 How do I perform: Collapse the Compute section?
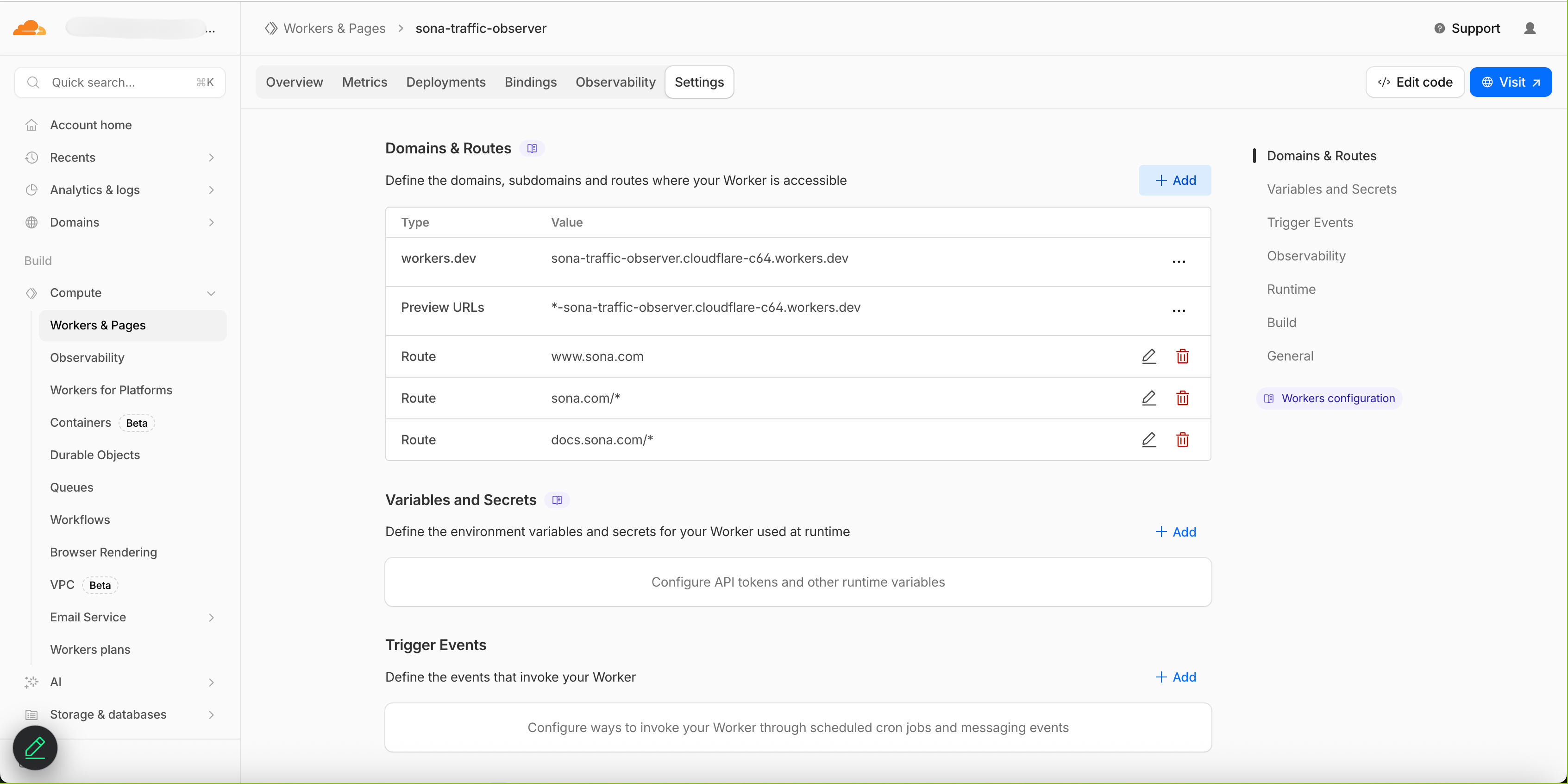point(211,293)
